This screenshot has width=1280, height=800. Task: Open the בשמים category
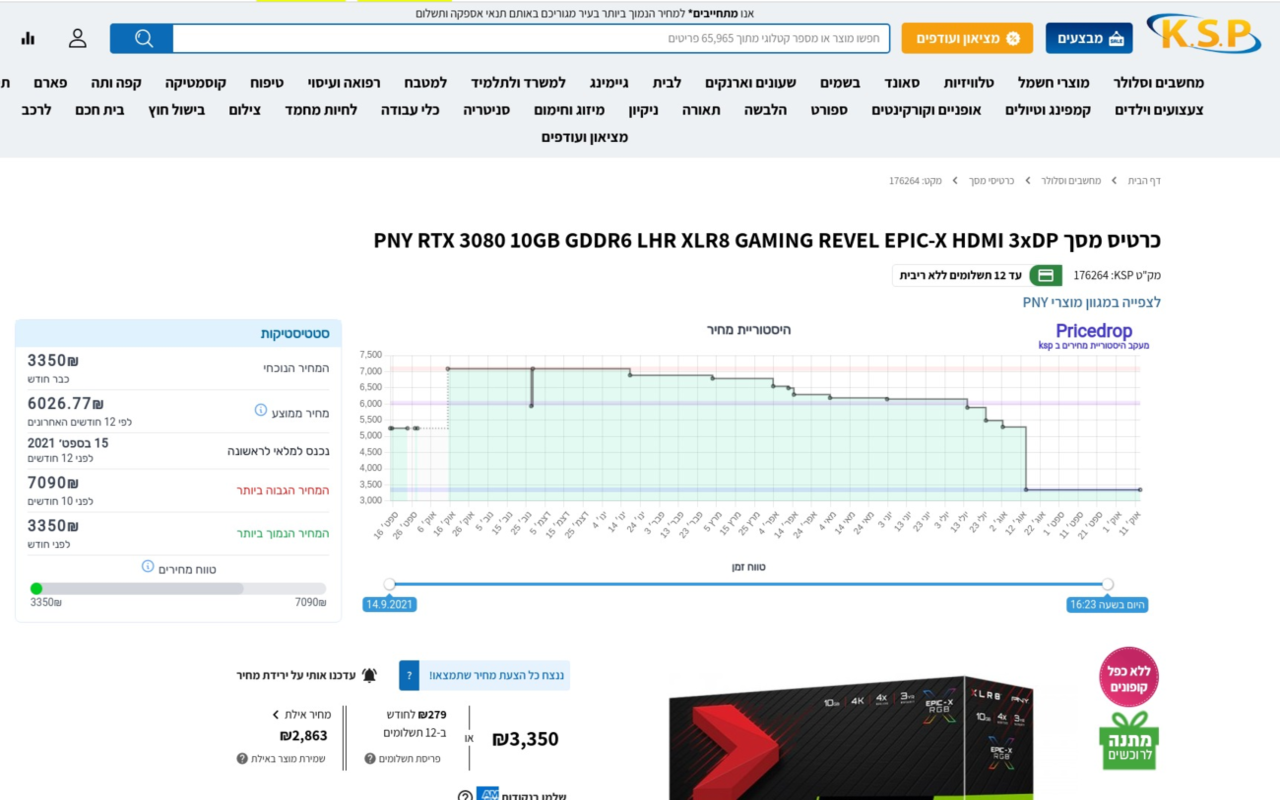(x=839, y=83)
